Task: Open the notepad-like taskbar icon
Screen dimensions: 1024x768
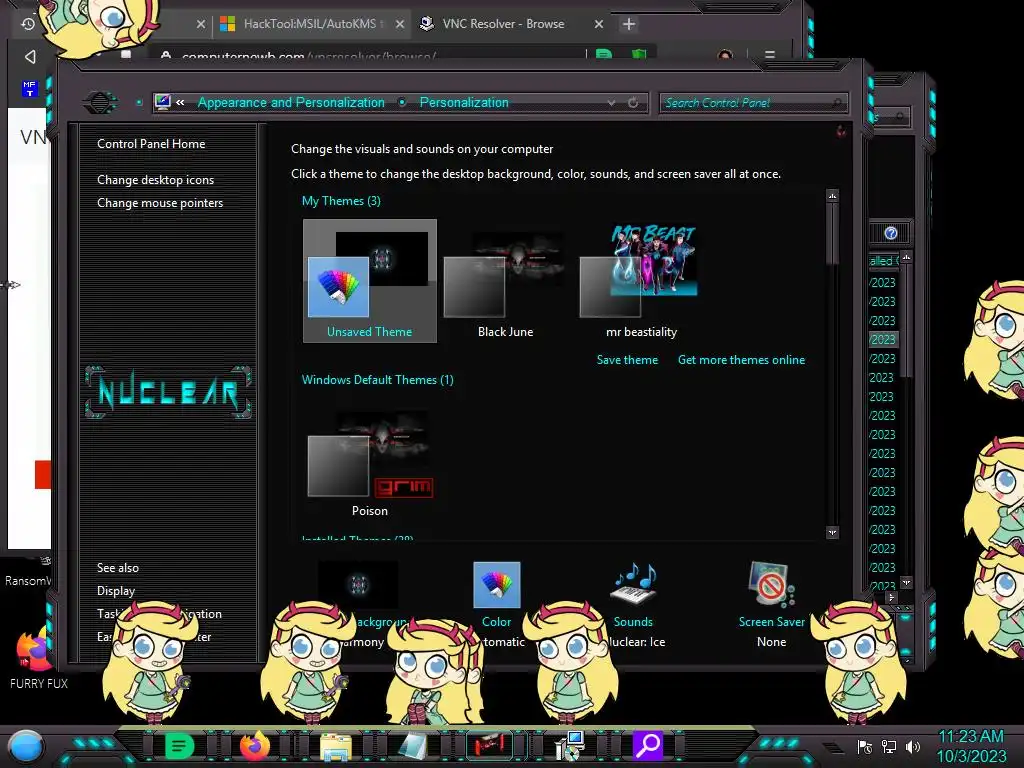Action: coord(413,746)
